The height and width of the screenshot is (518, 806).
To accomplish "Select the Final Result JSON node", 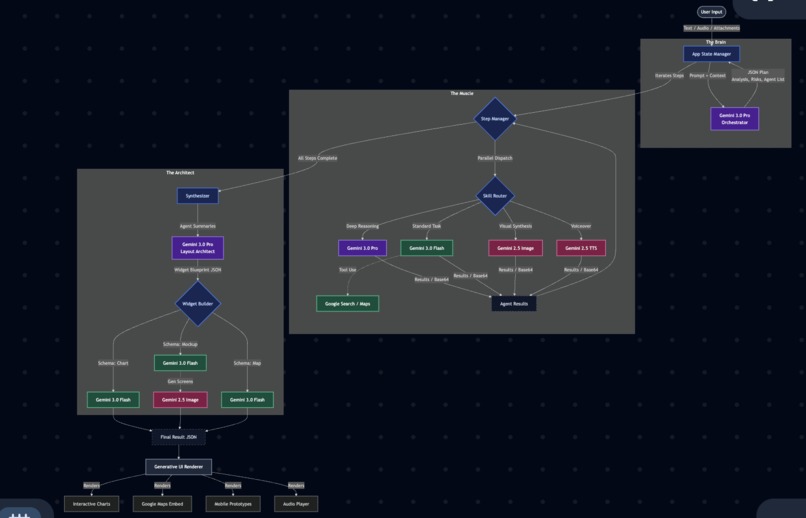I will [x=178, y=437].
